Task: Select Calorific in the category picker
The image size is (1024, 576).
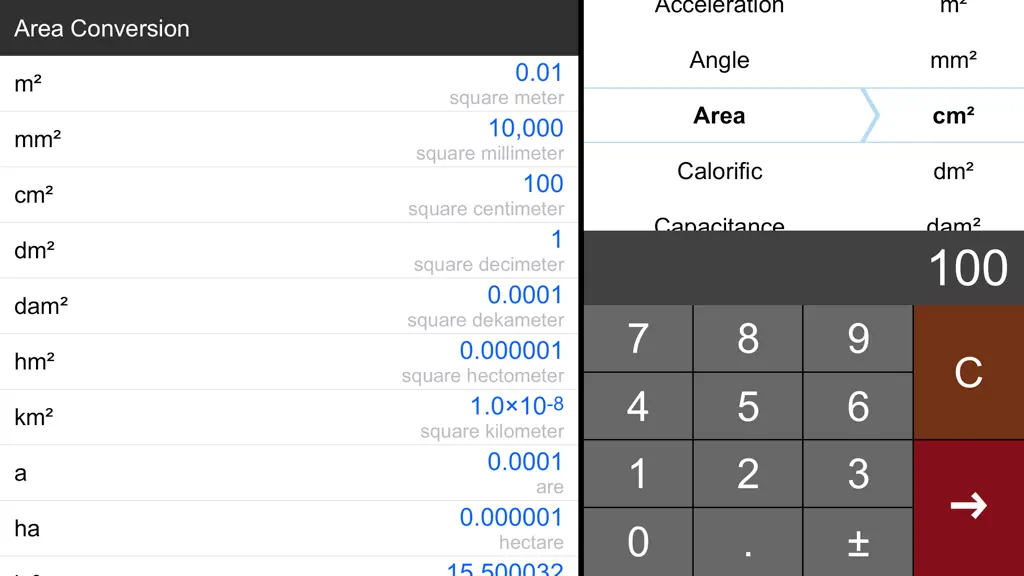Action: coord(719,171)
